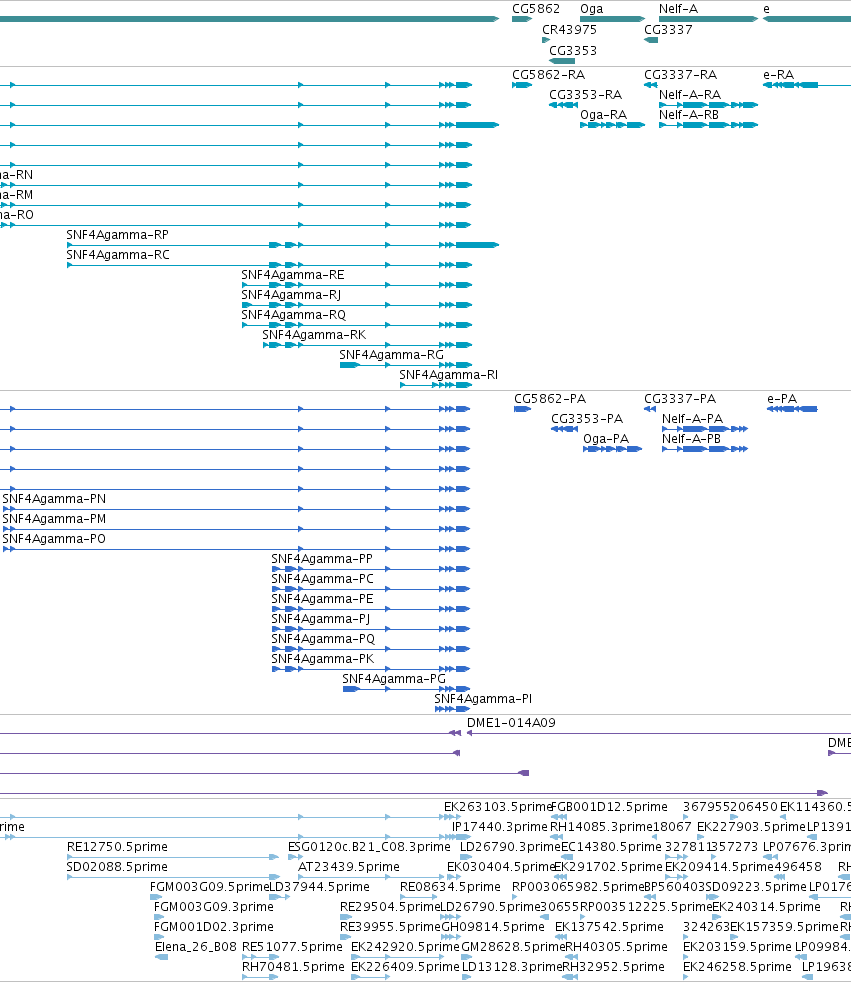Image resolution: width=851 pixels, height=982 pixels.
Task: Click EST ESG0120c.B21_C08.3prime
Action: [x=369, y=847]
